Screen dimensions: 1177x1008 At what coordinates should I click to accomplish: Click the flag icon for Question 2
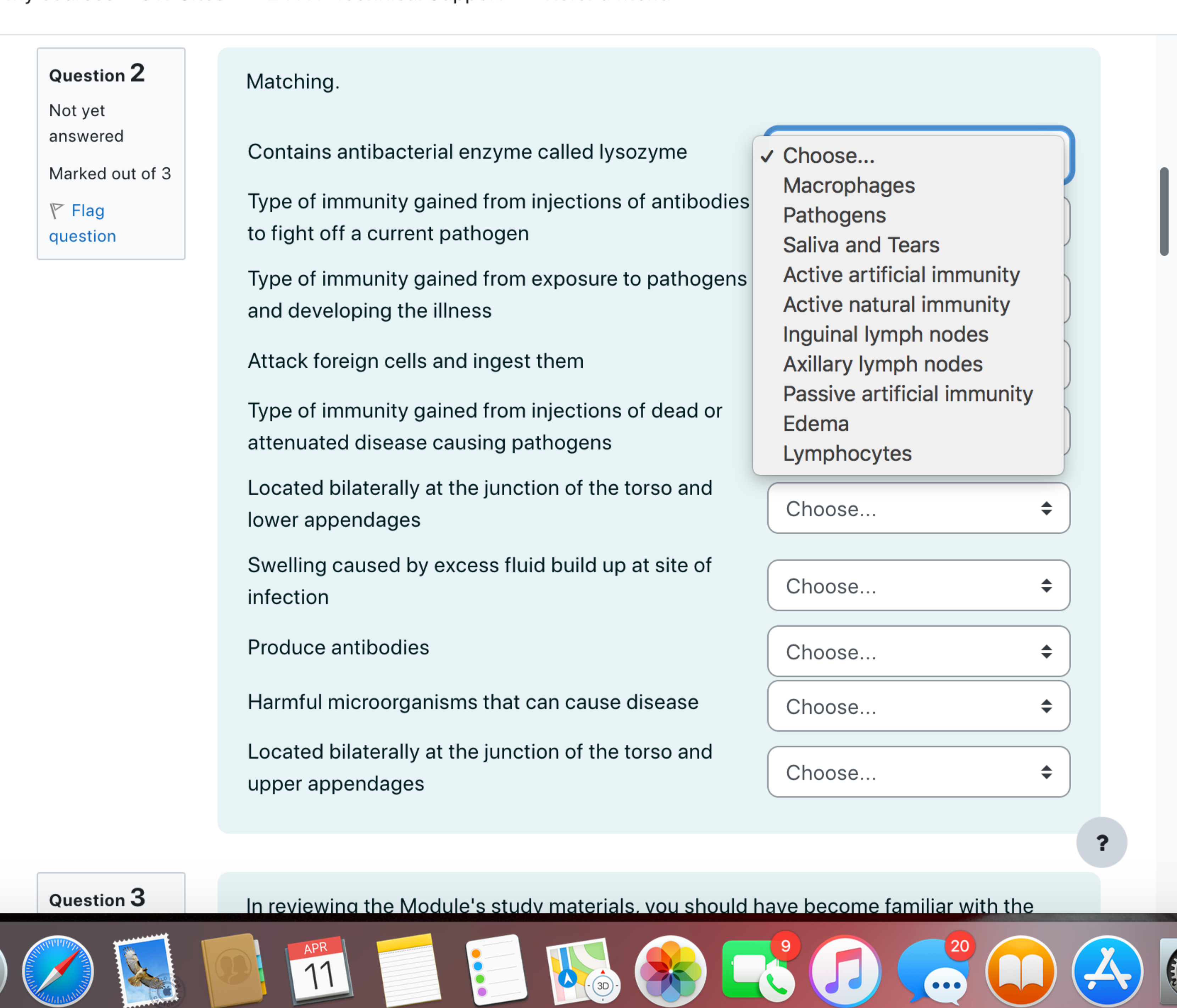(x=57, y=210)
